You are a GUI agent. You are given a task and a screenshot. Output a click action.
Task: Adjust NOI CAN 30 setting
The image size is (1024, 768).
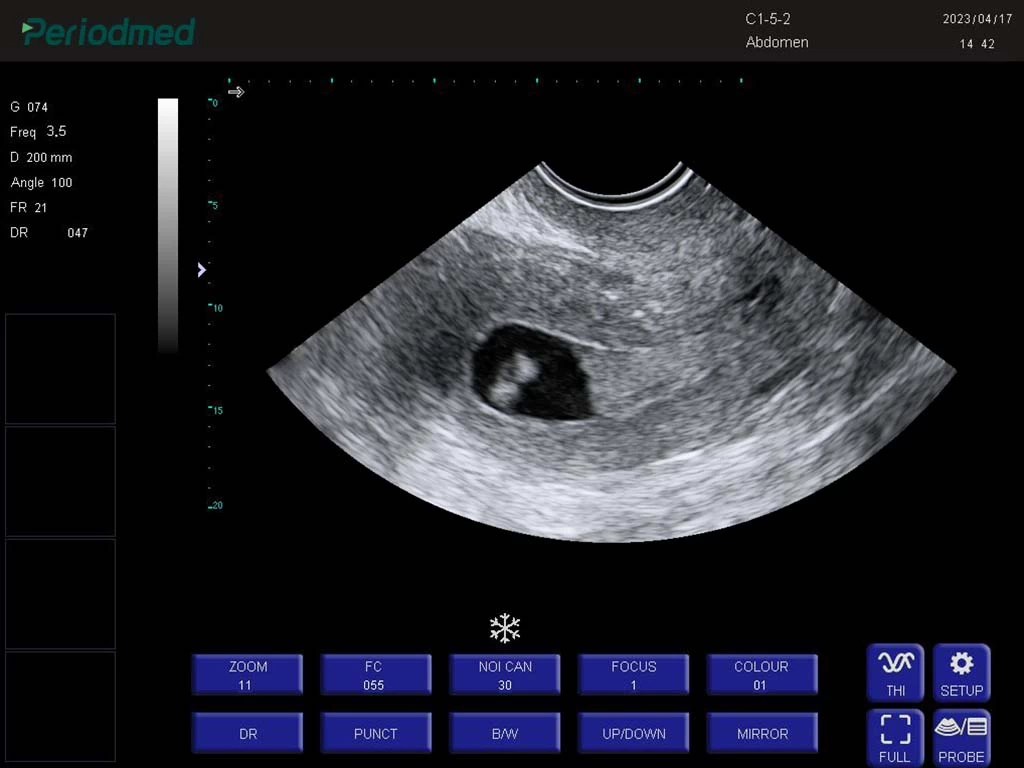[504, 675]
